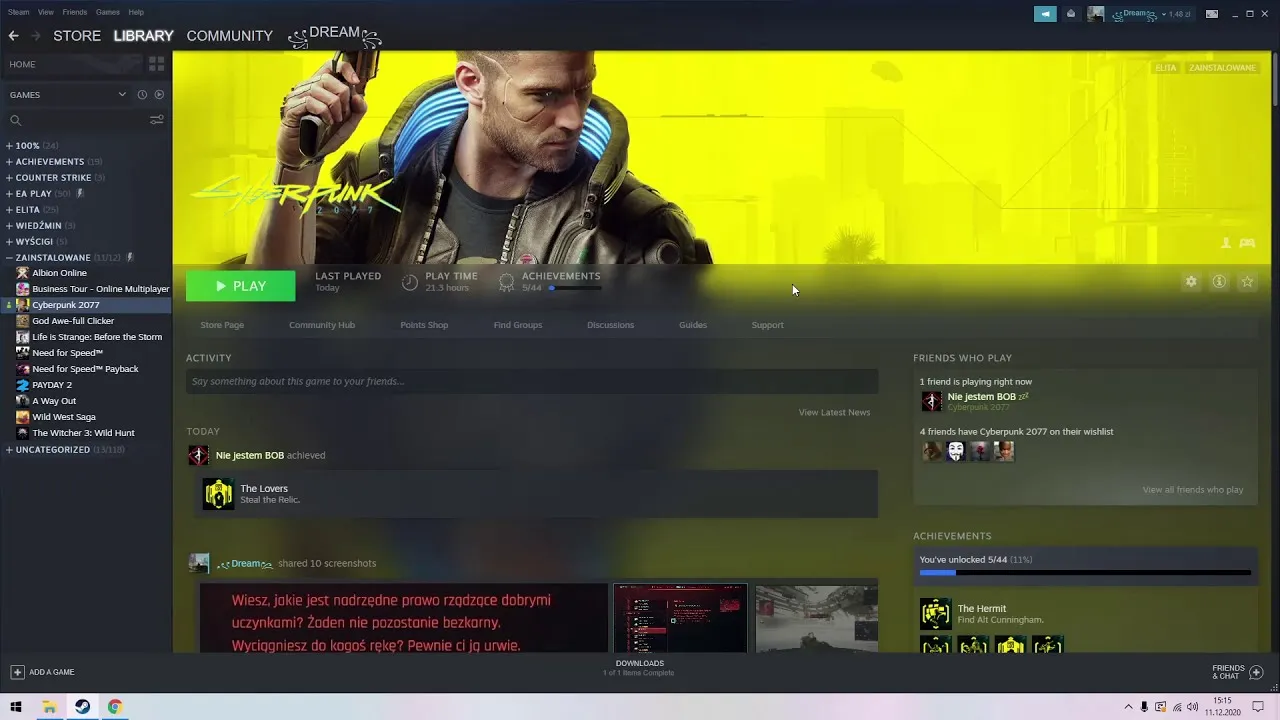Open Nie jestem BOB avatar in friends panel

click(931, 401)
